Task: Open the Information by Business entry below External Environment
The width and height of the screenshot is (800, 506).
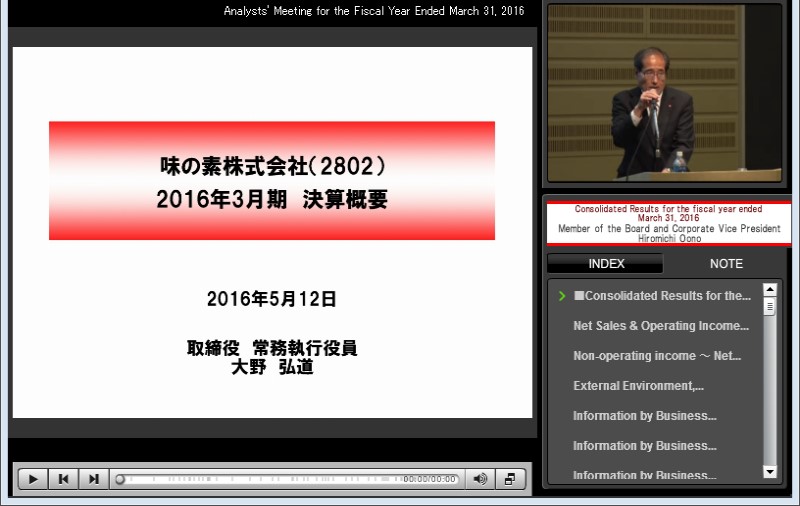Action: point(644,416)
